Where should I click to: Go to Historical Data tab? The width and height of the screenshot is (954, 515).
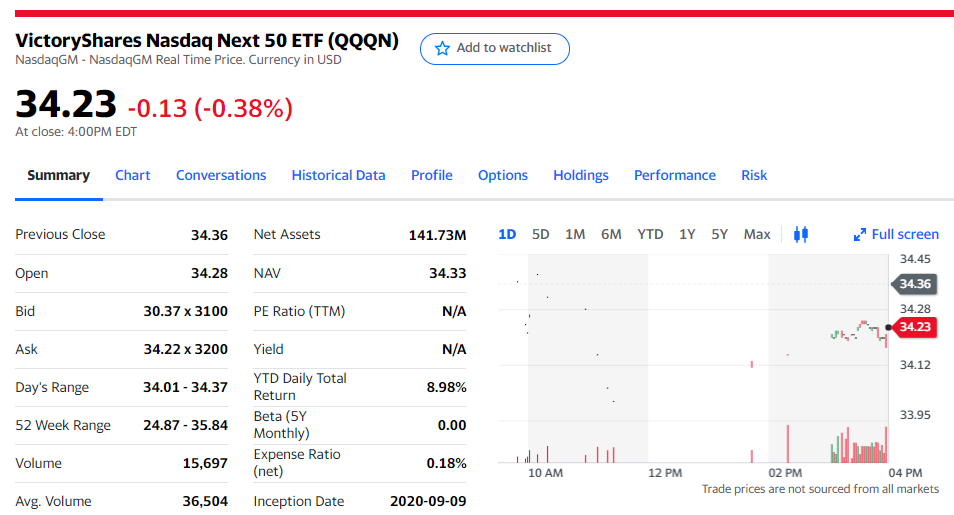[x=338, y=175]
